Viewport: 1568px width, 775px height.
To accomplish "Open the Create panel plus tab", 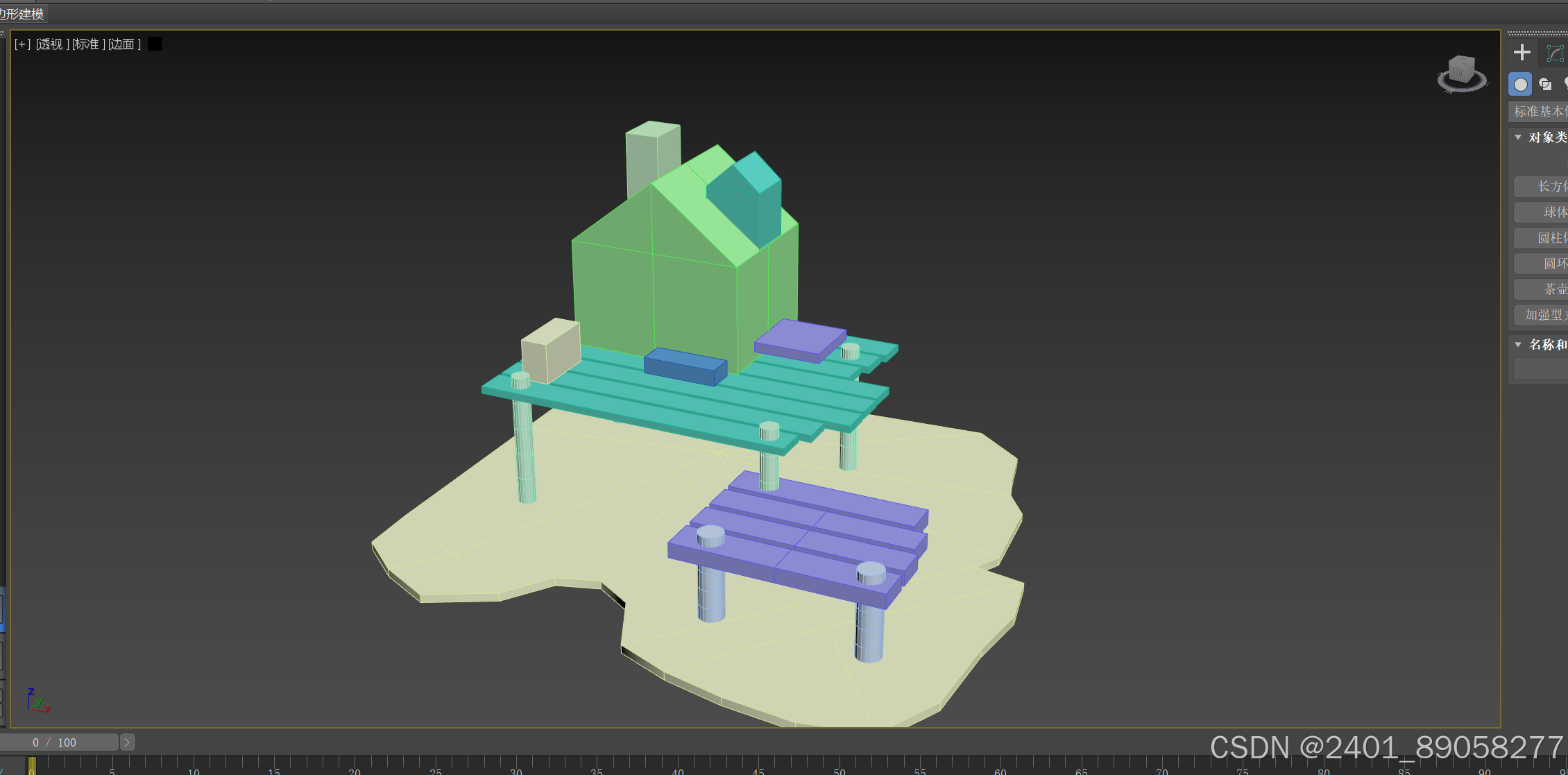I will [x=1522, y=53].
